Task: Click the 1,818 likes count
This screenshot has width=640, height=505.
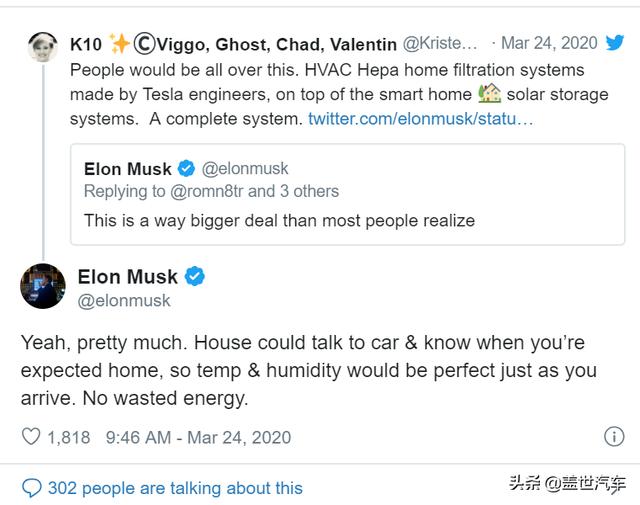Action: pos(69,437)
